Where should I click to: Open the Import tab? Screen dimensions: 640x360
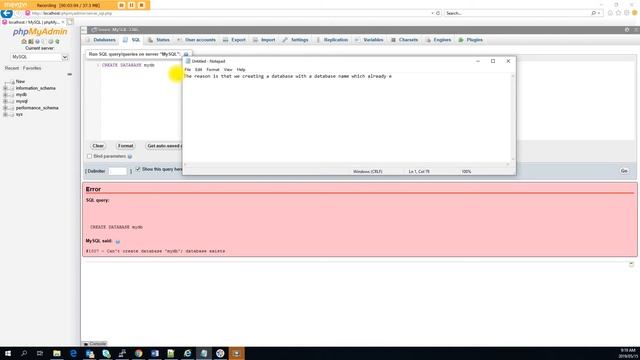click(x=264, y=40)
